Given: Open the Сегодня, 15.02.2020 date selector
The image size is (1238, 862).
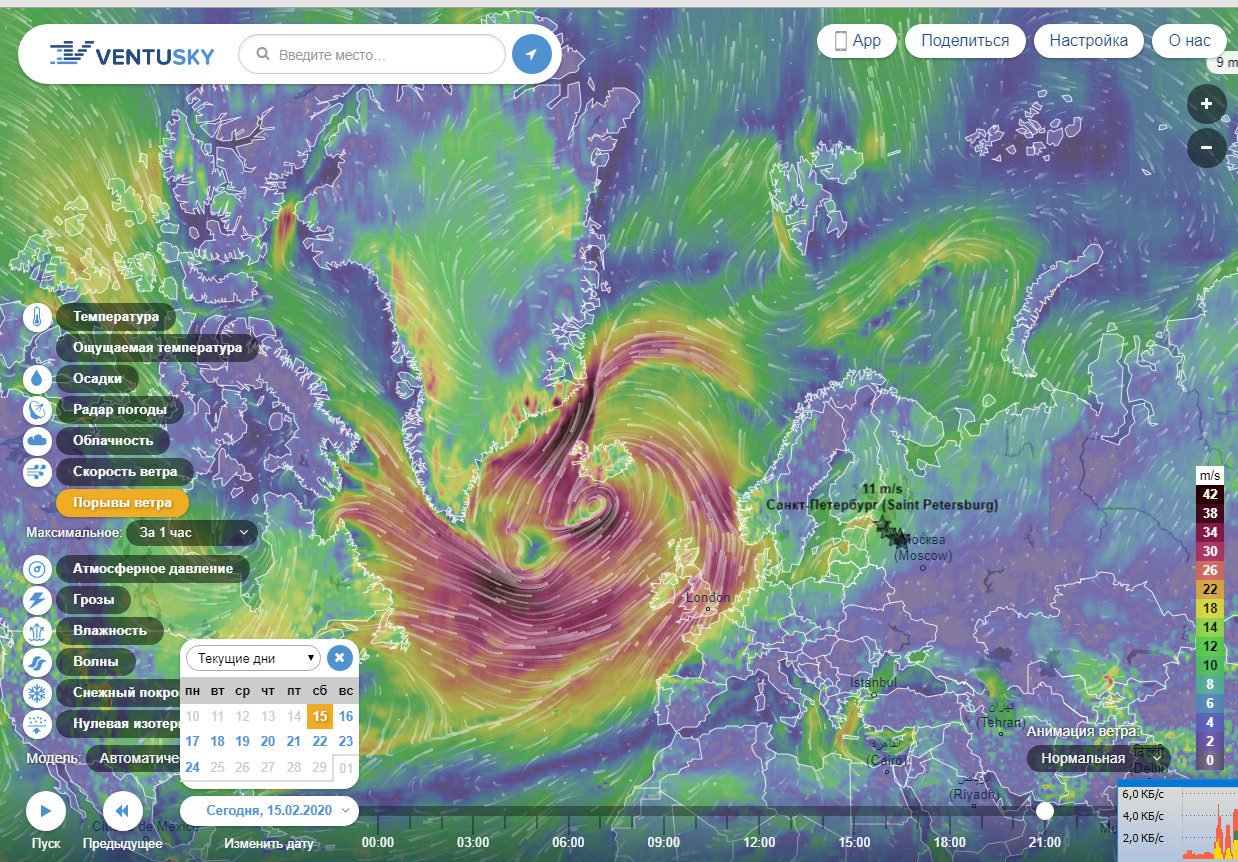Looking at the screenshot, I should [x=269, y=810].
